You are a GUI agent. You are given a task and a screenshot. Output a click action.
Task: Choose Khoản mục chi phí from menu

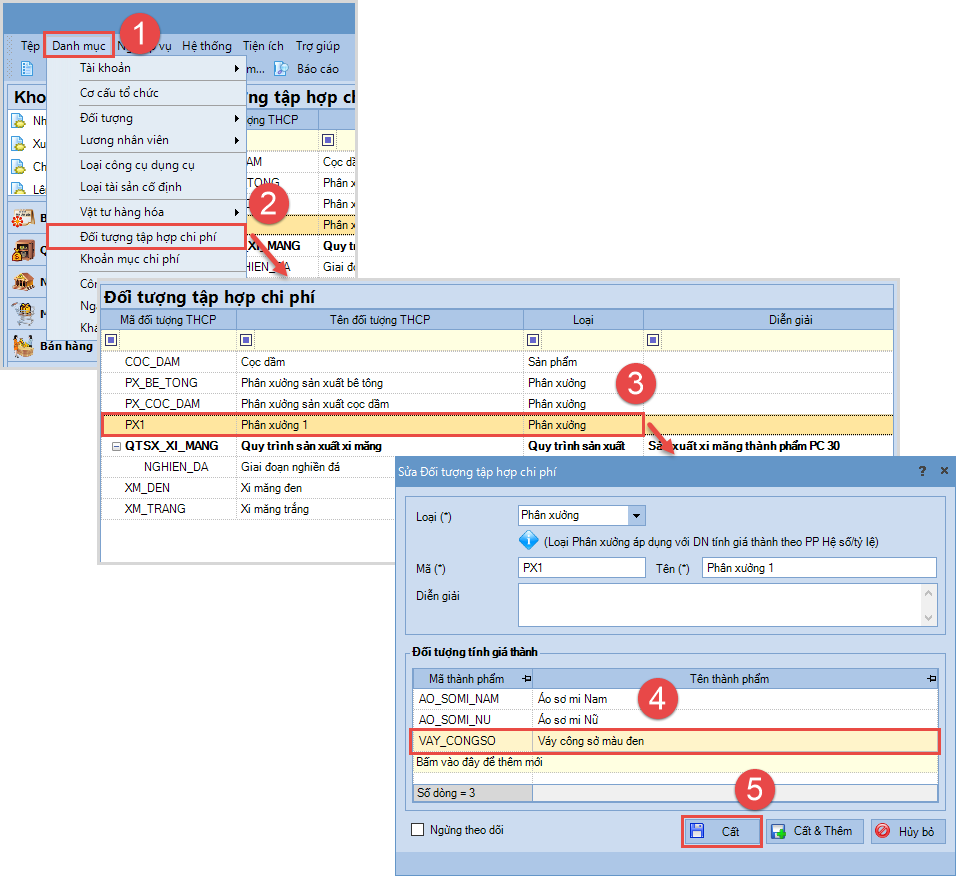(x=129, y=259)
